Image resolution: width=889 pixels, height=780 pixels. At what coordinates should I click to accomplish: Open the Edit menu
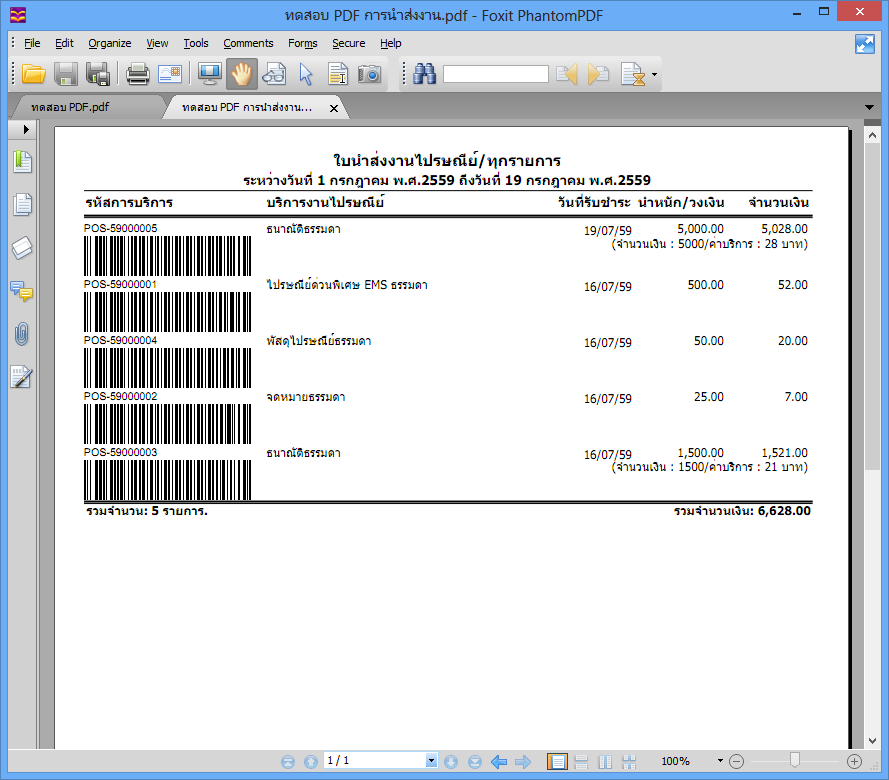tap(64, 43)
